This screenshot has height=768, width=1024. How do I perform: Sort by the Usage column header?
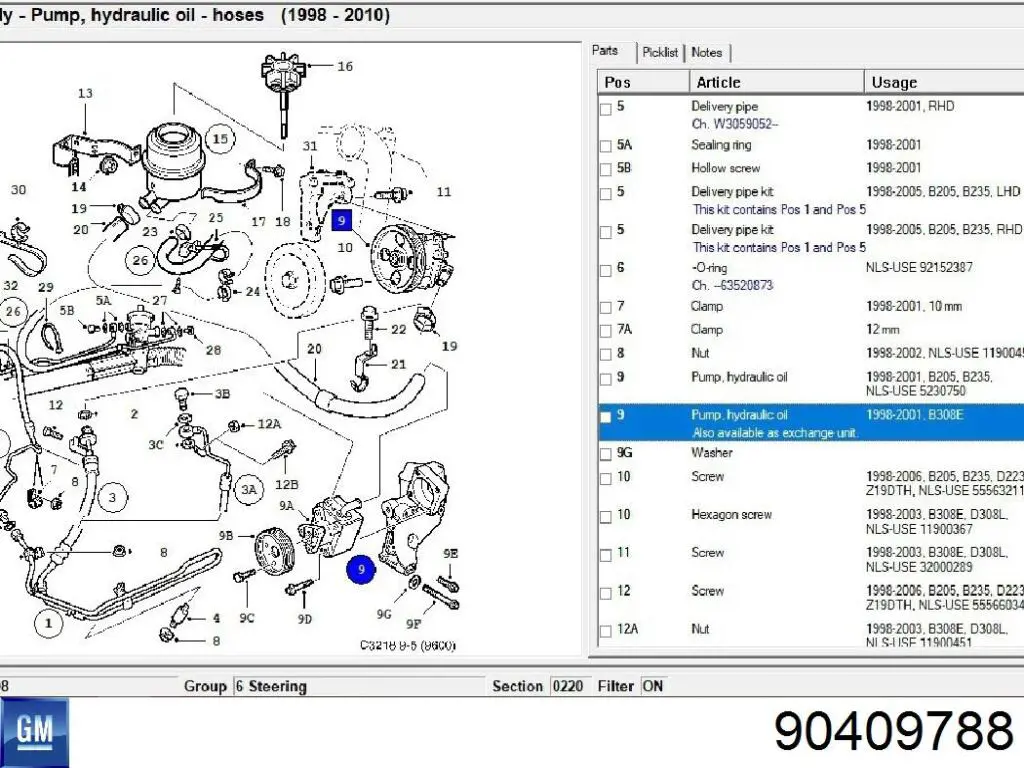coord(944,82)
